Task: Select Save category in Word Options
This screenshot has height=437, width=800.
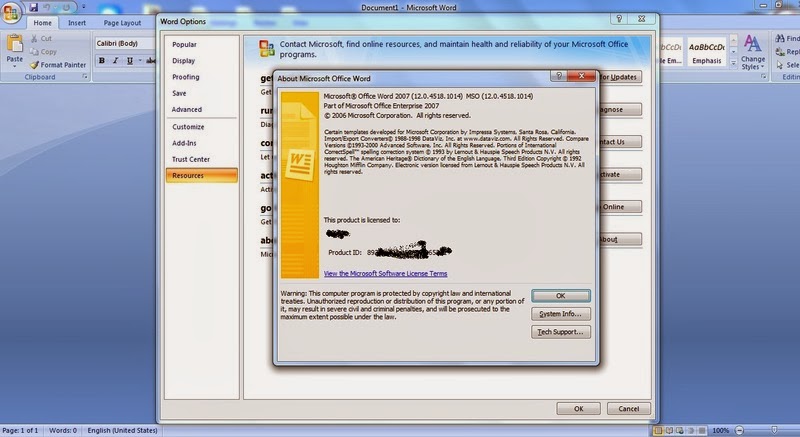Action: [202, 93]
